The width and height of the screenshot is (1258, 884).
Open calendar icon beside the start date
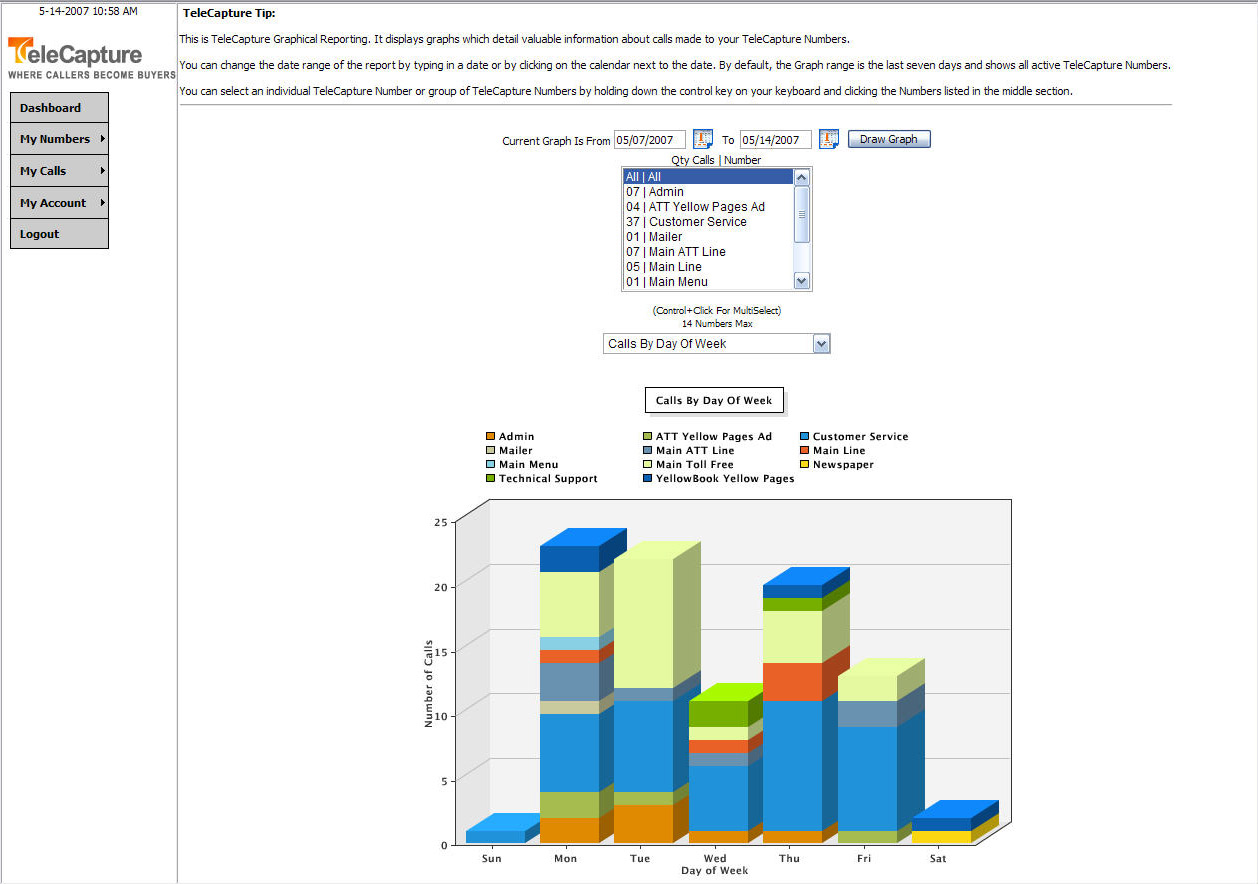click(703, 139)
